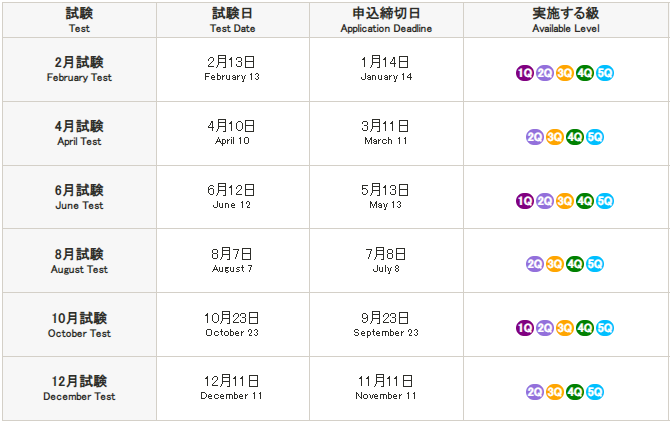Image resolution: width=670 pixels, height=422 pixels.
Task: Select the blue 5Q badge in December row
Action: [x=595, y=392]
